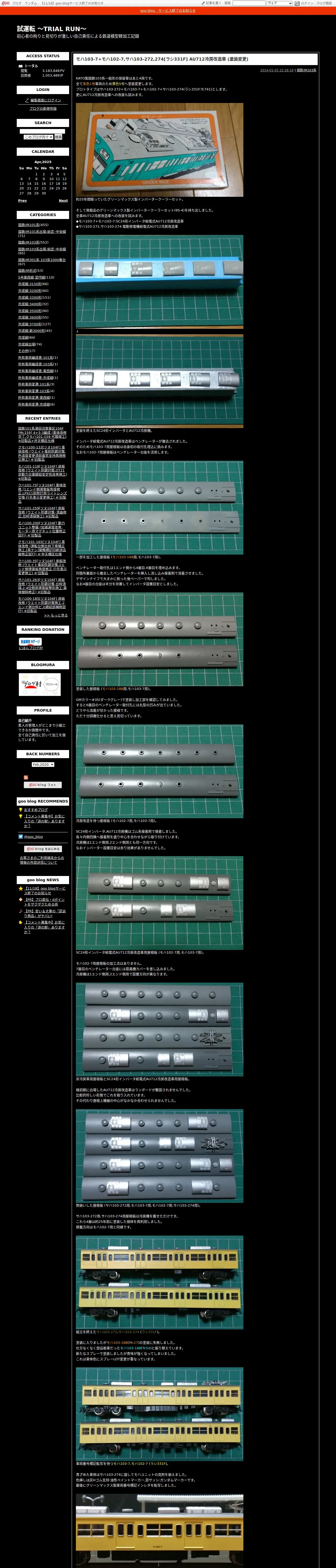This screenshot has height=1568, width=336.
Task: Click the yellow 103系 cars photo
Action: pyautogui.click(x=159, y=1283)
